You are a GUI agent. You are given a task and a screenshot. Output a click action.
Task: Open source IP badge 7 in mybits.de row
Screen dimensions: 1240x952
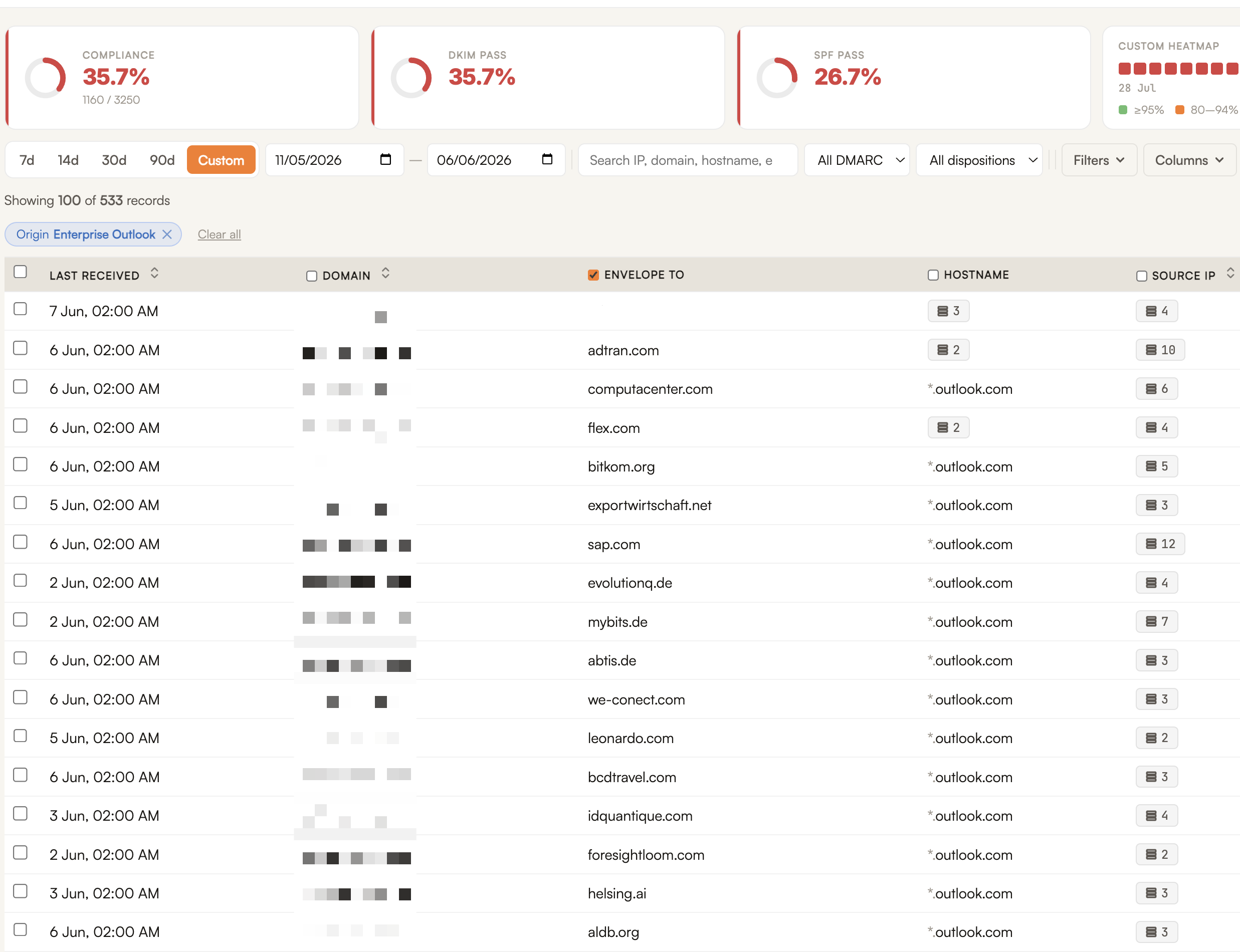point(1157,622)
